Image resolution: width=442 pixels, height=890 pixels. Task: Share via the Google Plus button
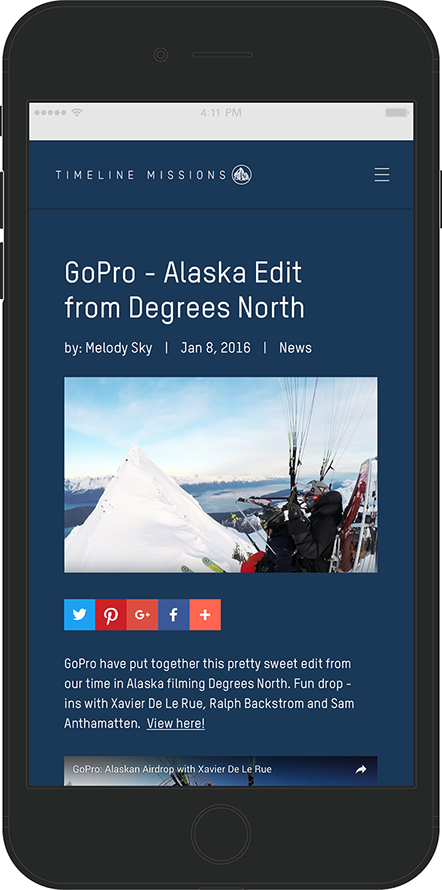click(x=142, y=615)
